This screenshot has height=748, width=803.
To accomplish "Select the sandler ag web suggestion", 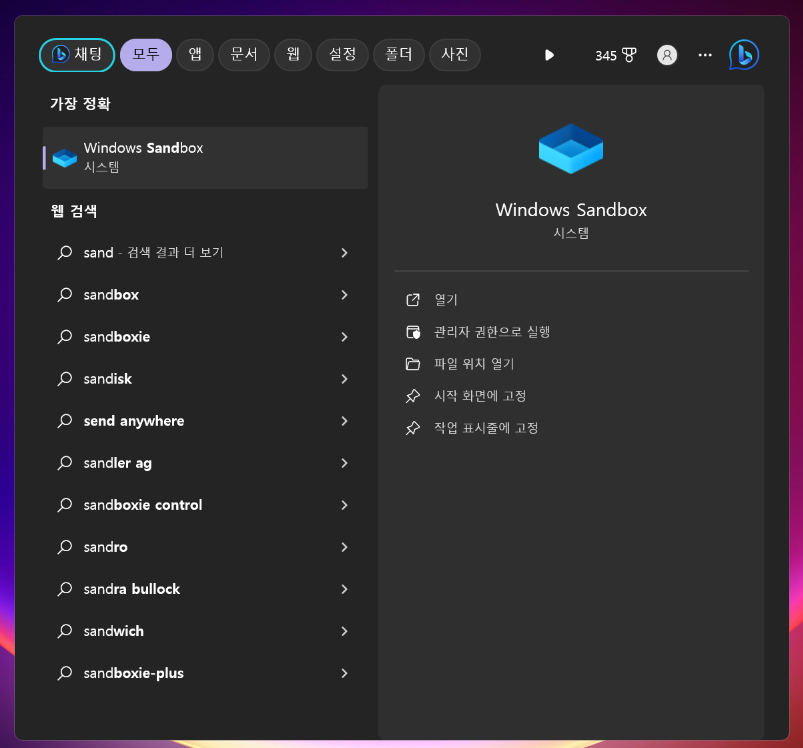I will point(205,463).
